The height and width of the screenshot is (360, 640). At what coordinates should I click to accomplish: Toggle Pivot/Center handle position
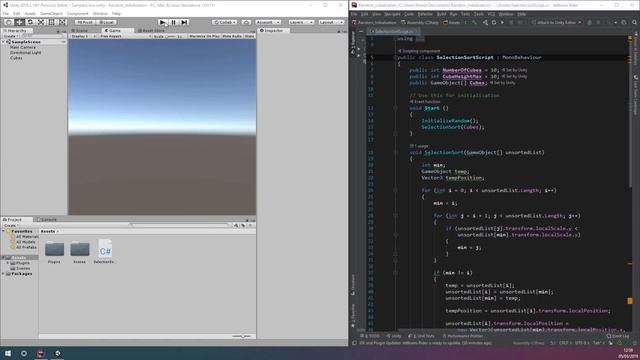click(x=84, y=22)
